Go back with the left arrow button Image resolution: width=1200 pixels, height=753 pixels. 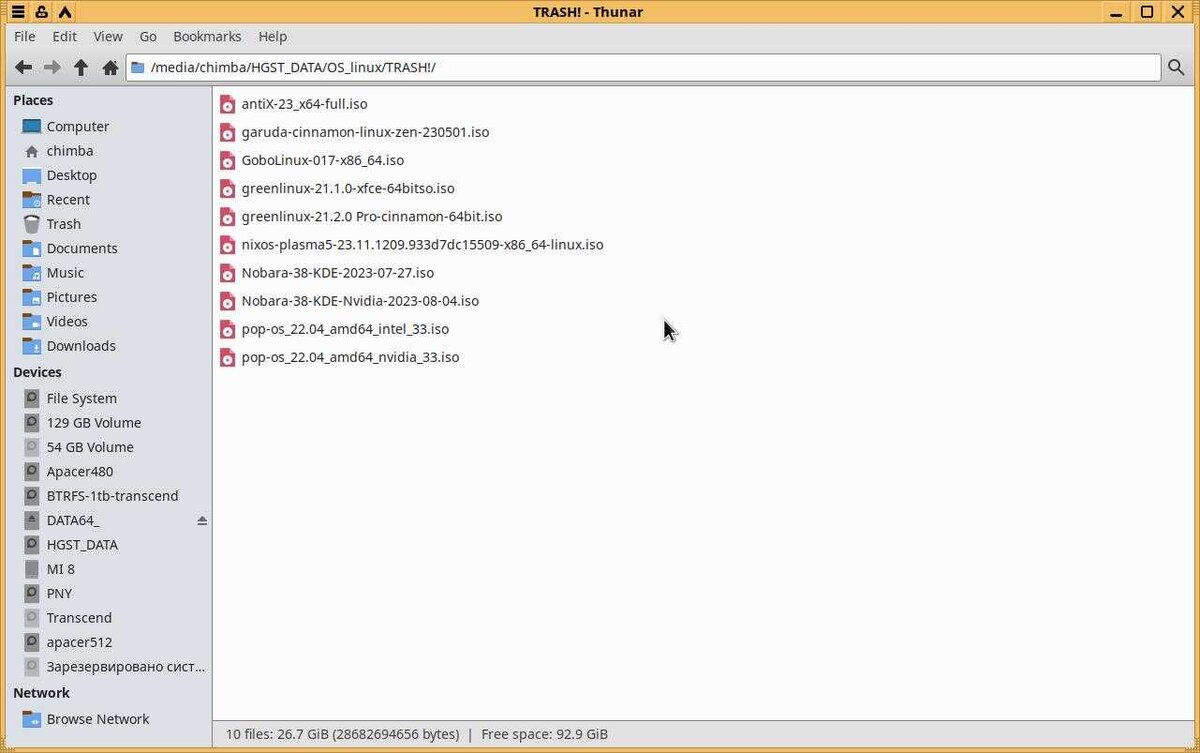(x=23, y=67)
